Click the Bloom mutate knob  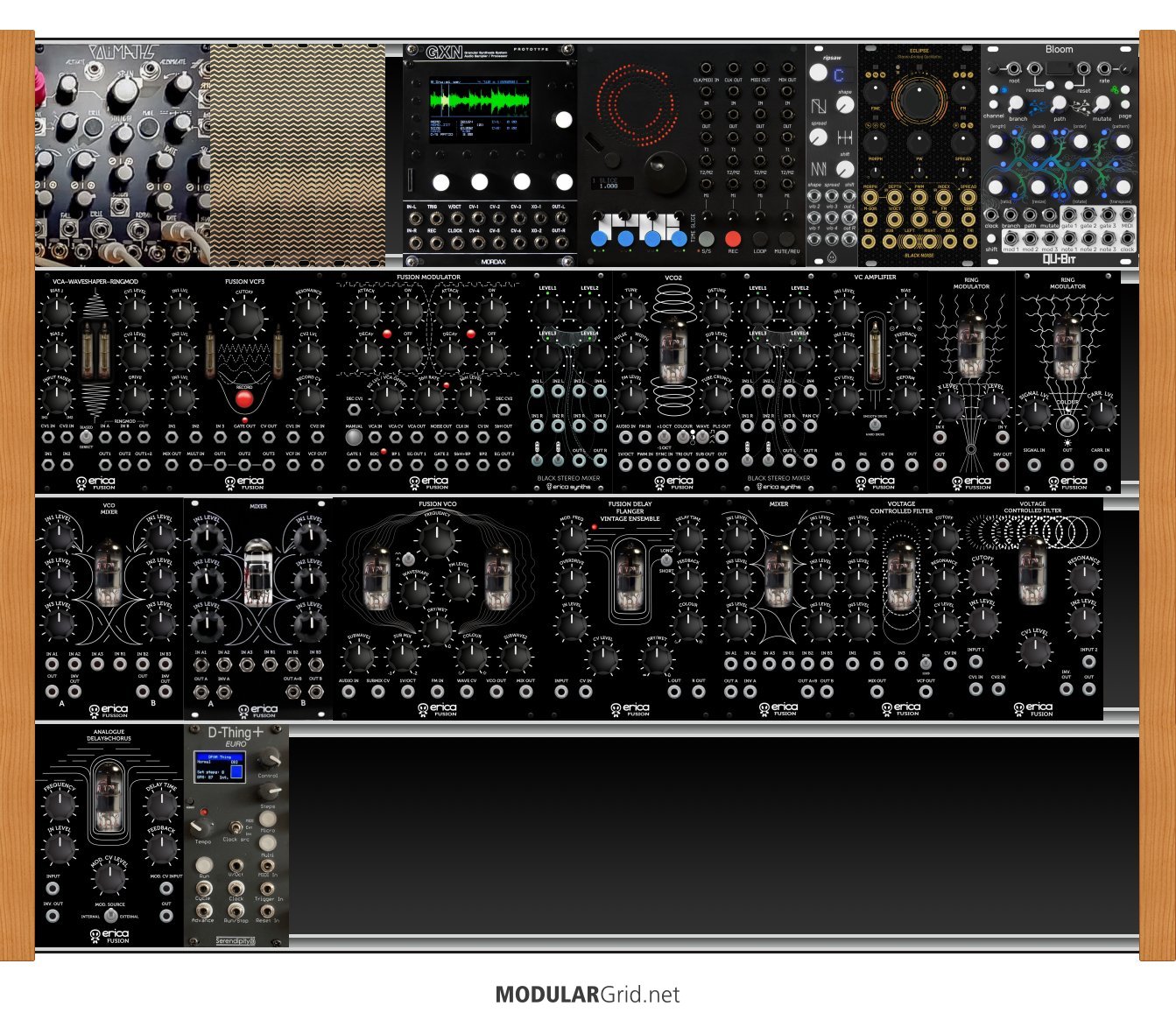[1102, 104]
